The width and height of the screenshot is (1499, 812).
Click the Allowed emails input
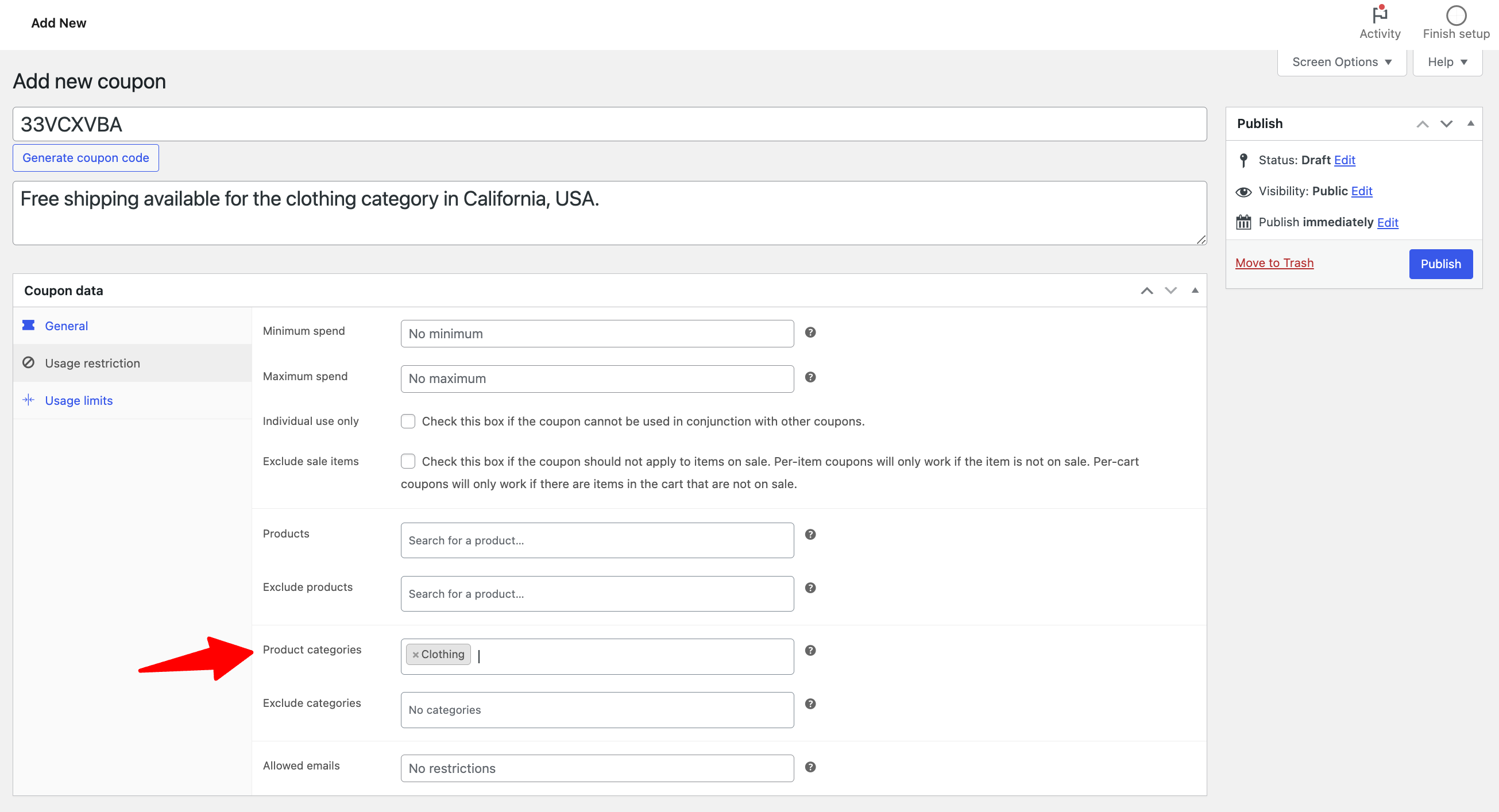597,768
